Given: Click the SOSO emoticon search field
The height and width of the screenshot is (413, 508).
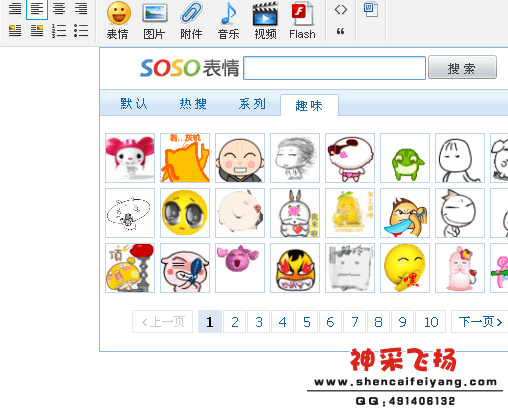Looking at the screenshot, I should (x=334, y=68).
